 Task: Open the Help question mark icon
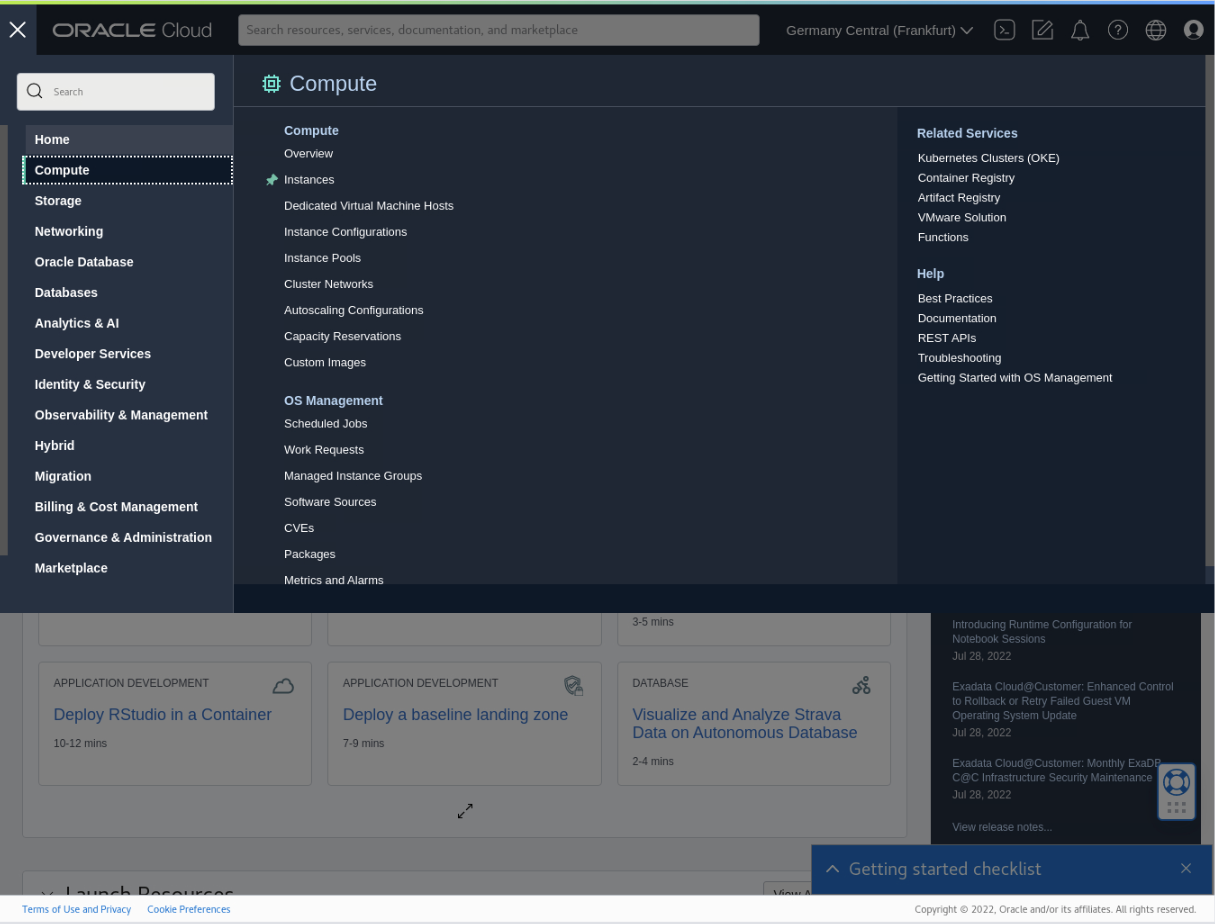(x=1117, y=30)
